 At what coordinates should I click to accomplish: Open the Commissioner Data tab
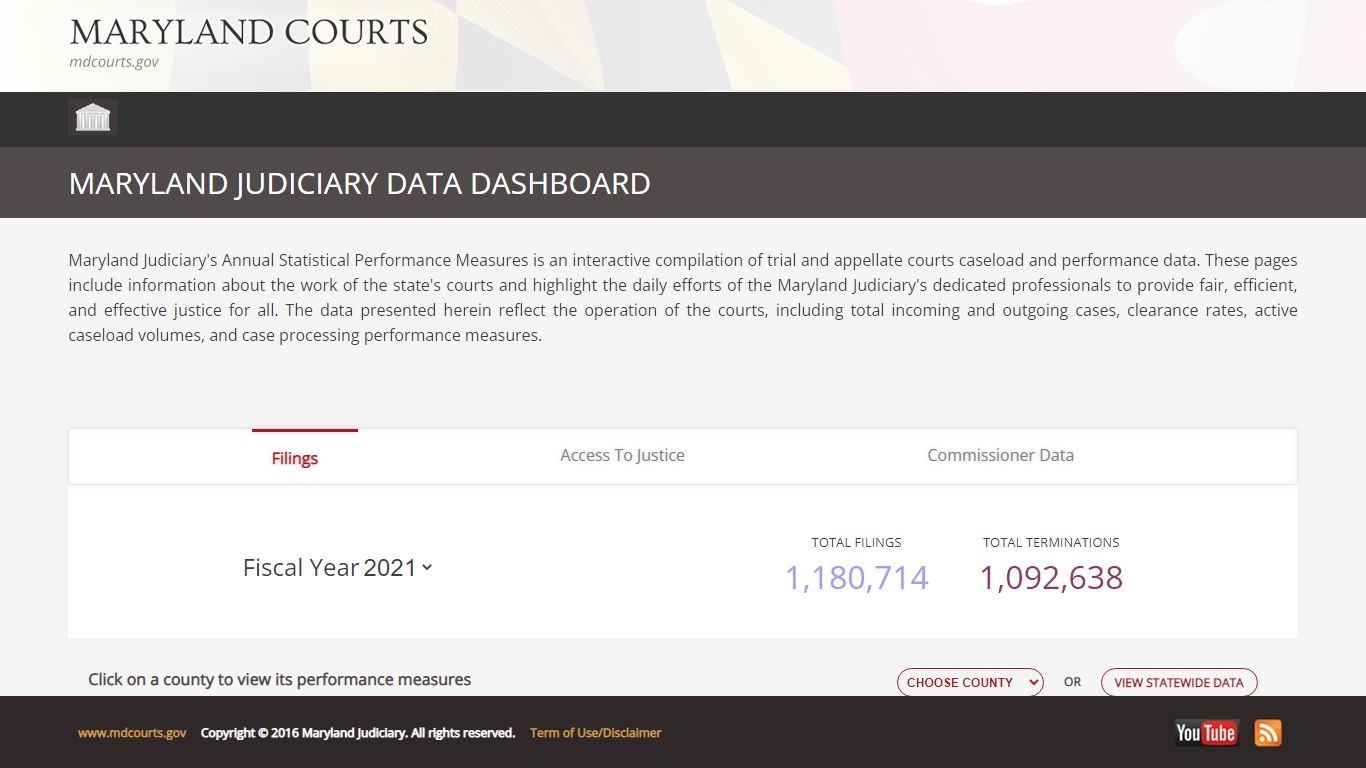pos(1000,455)
